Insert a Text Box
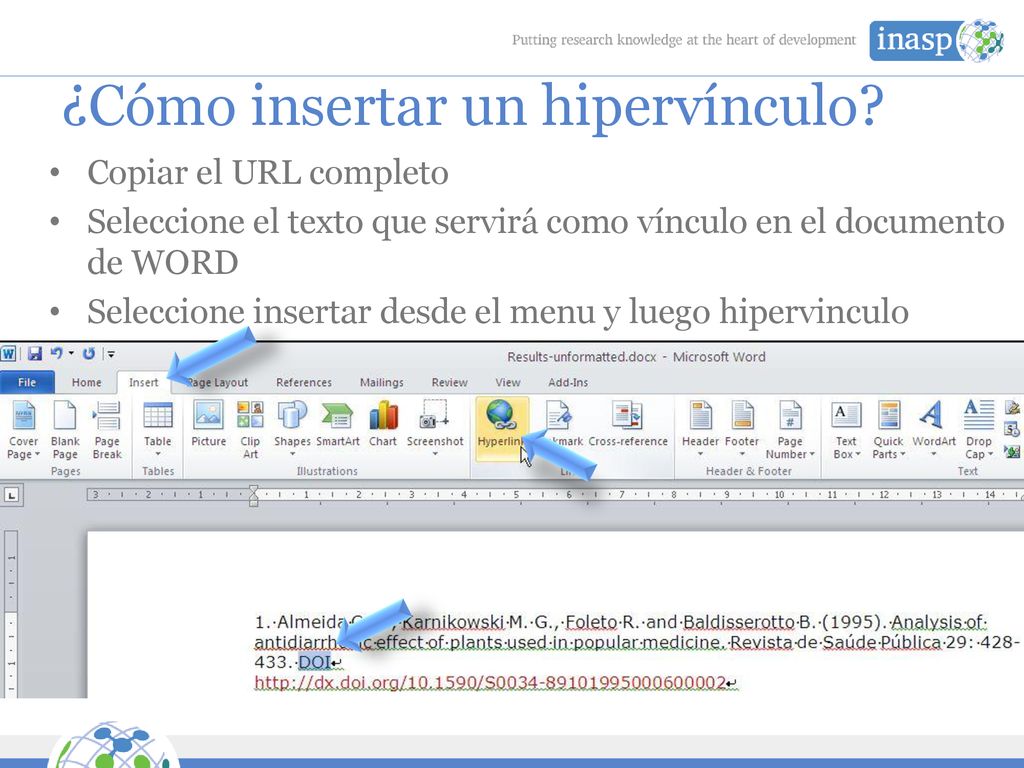Image resolution: width=1024 pixels, height=768 pixels. coord(846,431)
